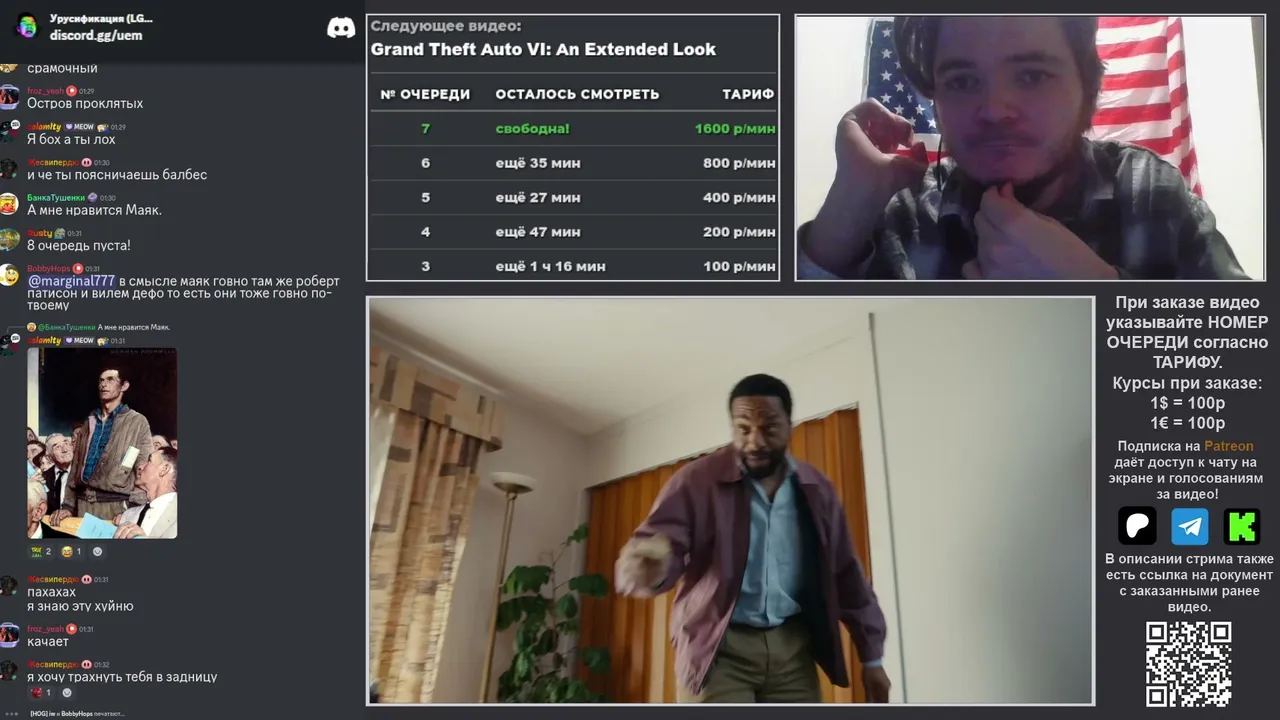This screenshot has height=720, width=1280.
Task: Click the "100 р/мин" tariff cell
Action: [739, 266]
